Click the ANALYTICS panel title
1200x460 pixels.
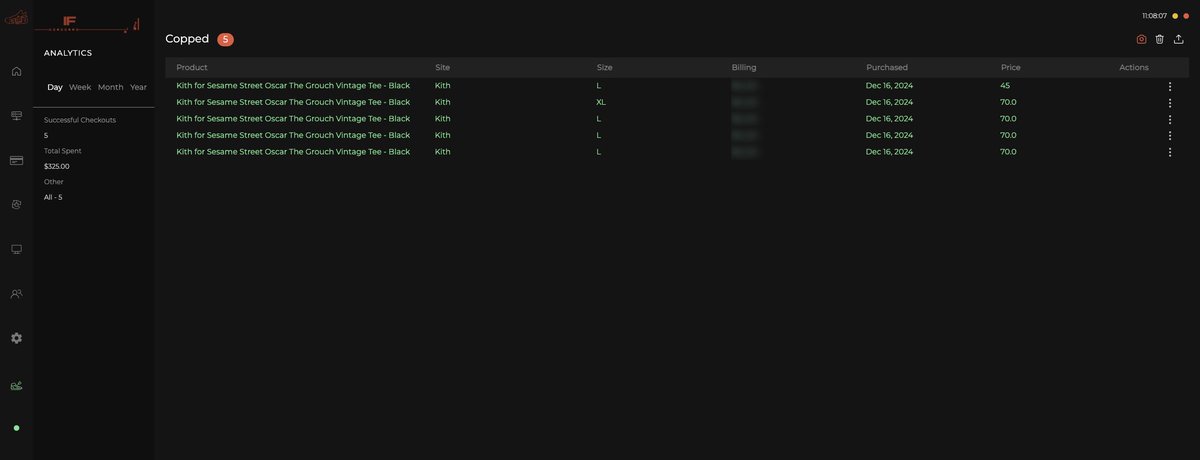pos(68,53)
